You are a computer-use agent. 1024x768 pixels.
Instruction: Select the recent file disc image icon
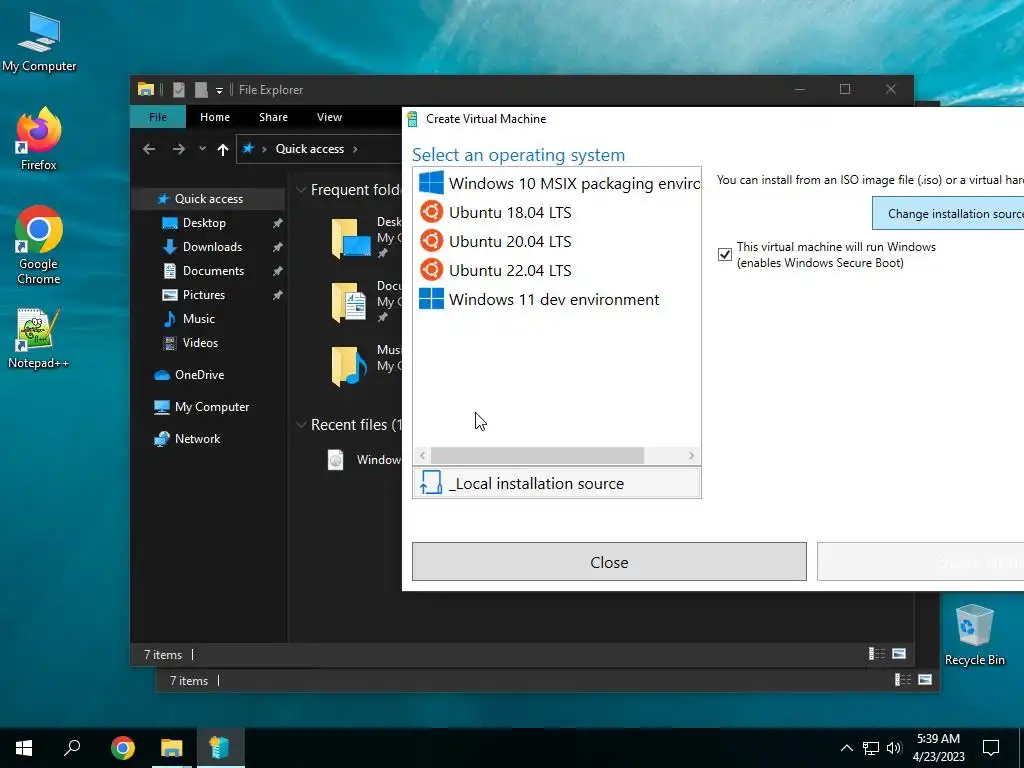(336, 460)
